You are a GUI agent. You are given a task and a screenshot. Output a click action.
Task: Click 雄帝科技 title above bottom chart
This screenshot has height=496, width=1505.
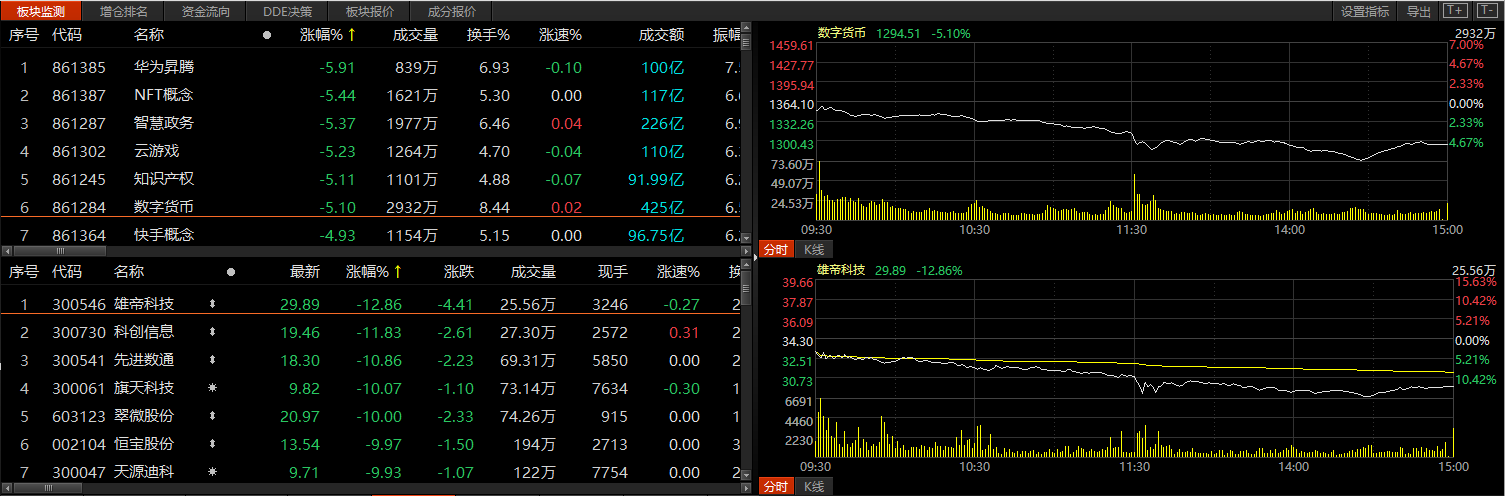tap(842, 270)
